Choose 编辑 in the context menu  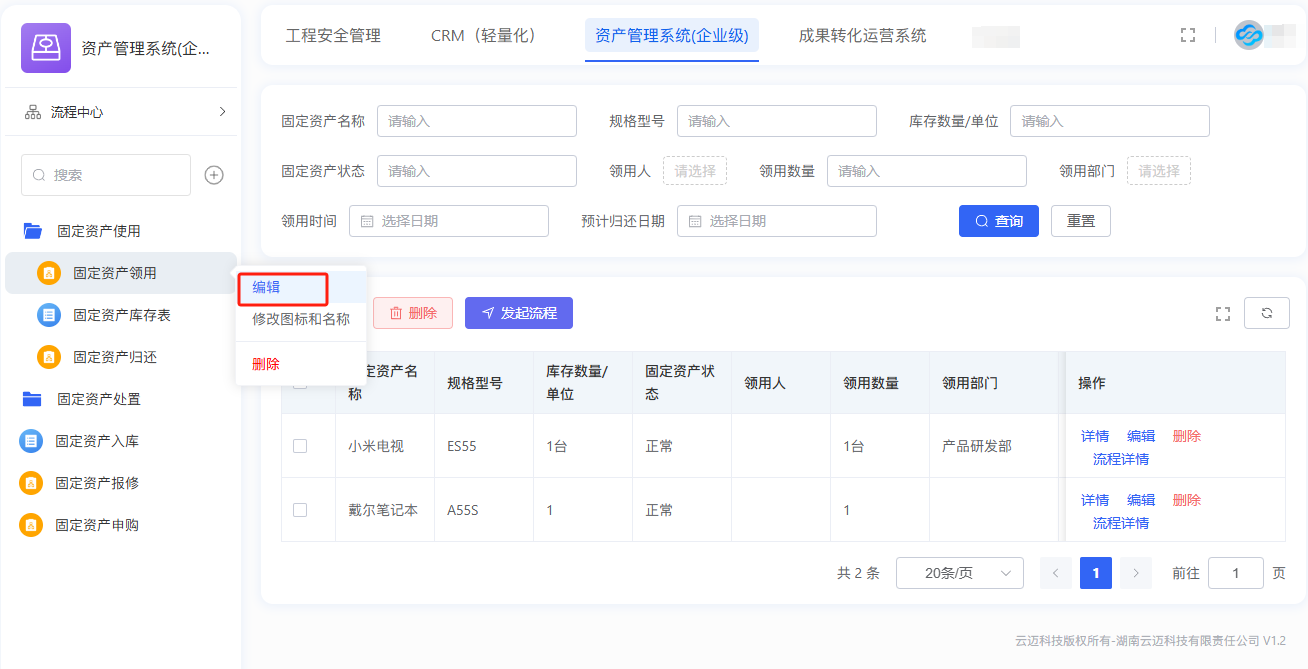point(267,288)
